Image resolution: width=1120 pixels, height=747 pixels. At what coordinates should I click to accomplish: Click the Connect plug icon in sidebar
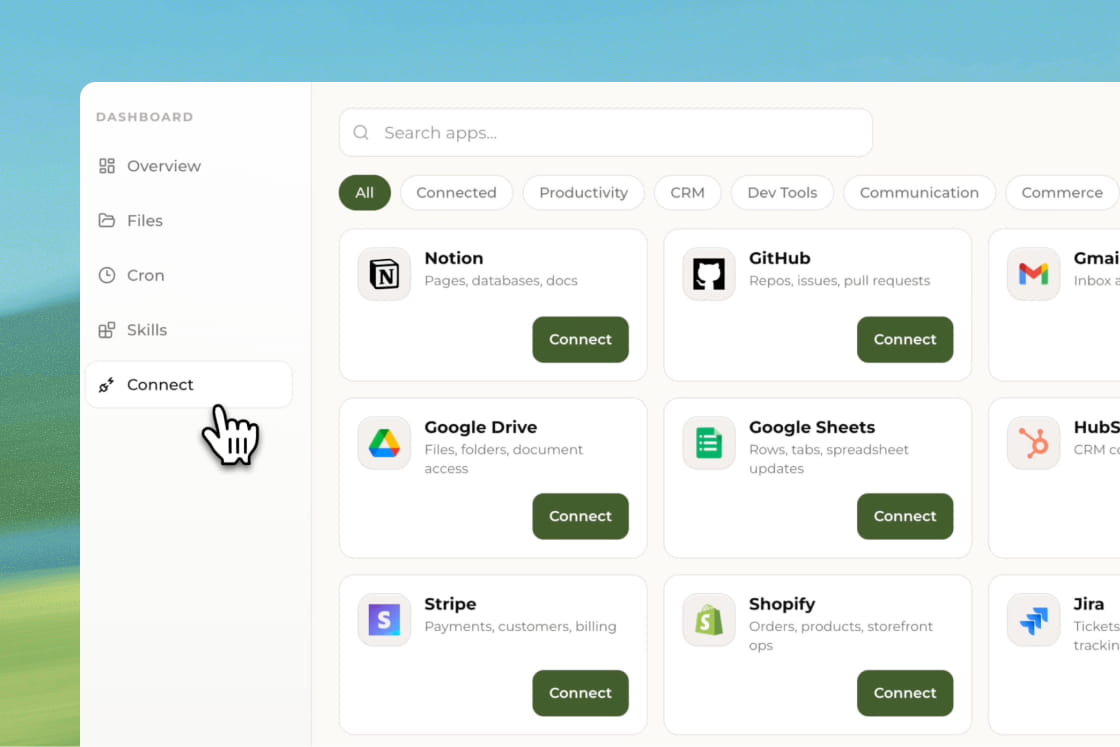[106, 385]
